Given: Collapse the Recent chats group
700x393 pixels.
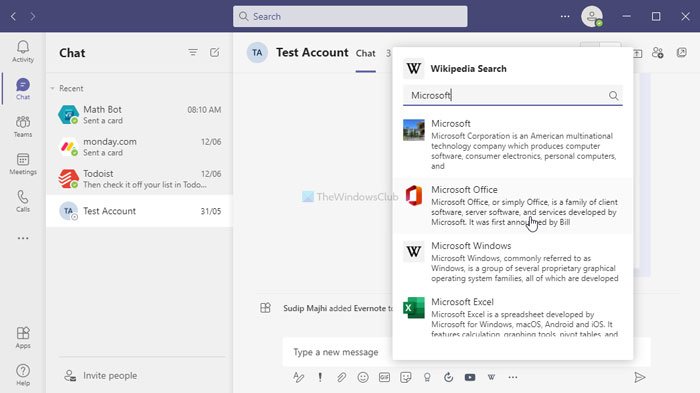Looking at the screenshot, I should point(52,88).
